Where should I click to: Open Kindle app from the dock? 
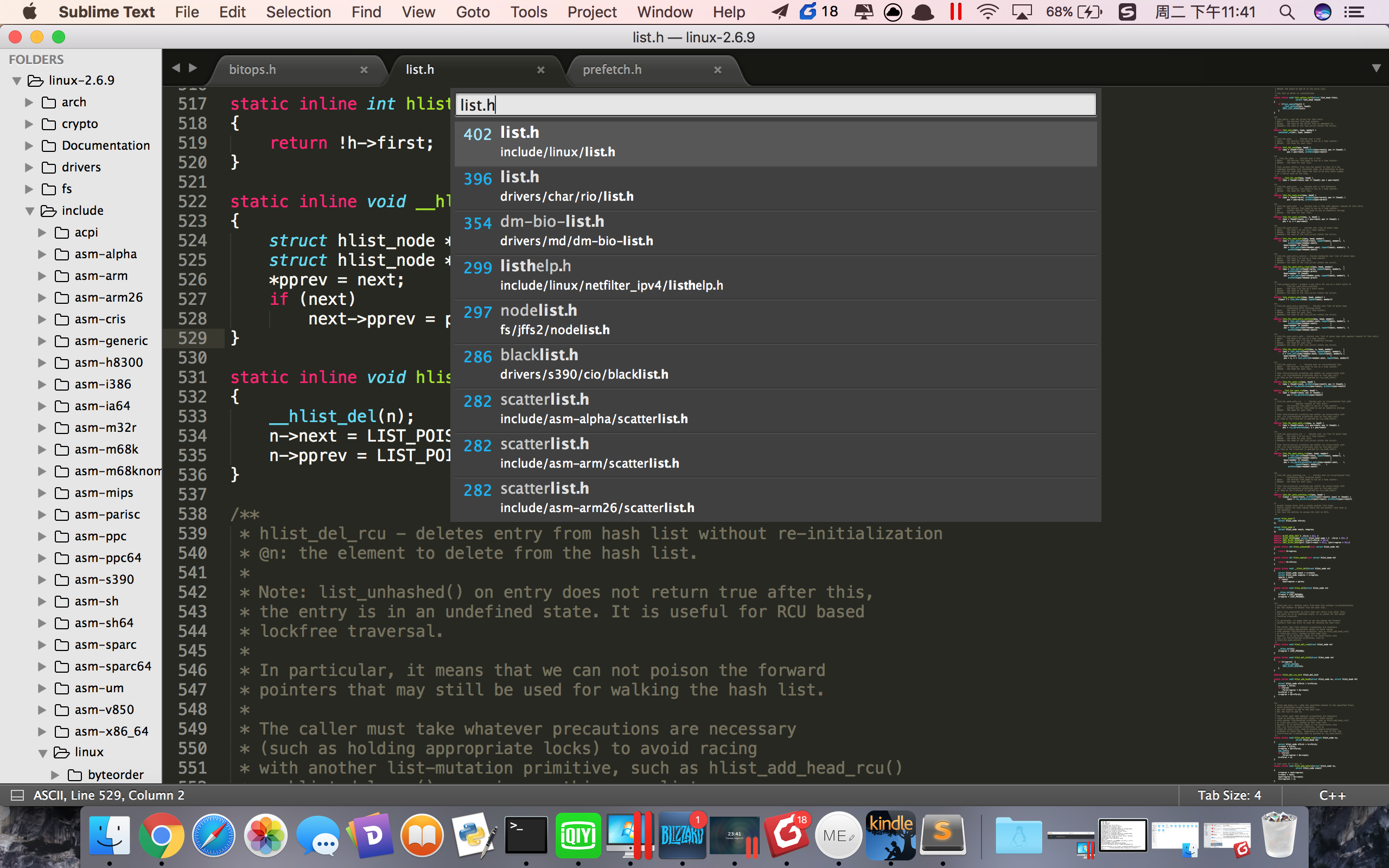coord(890,835)
